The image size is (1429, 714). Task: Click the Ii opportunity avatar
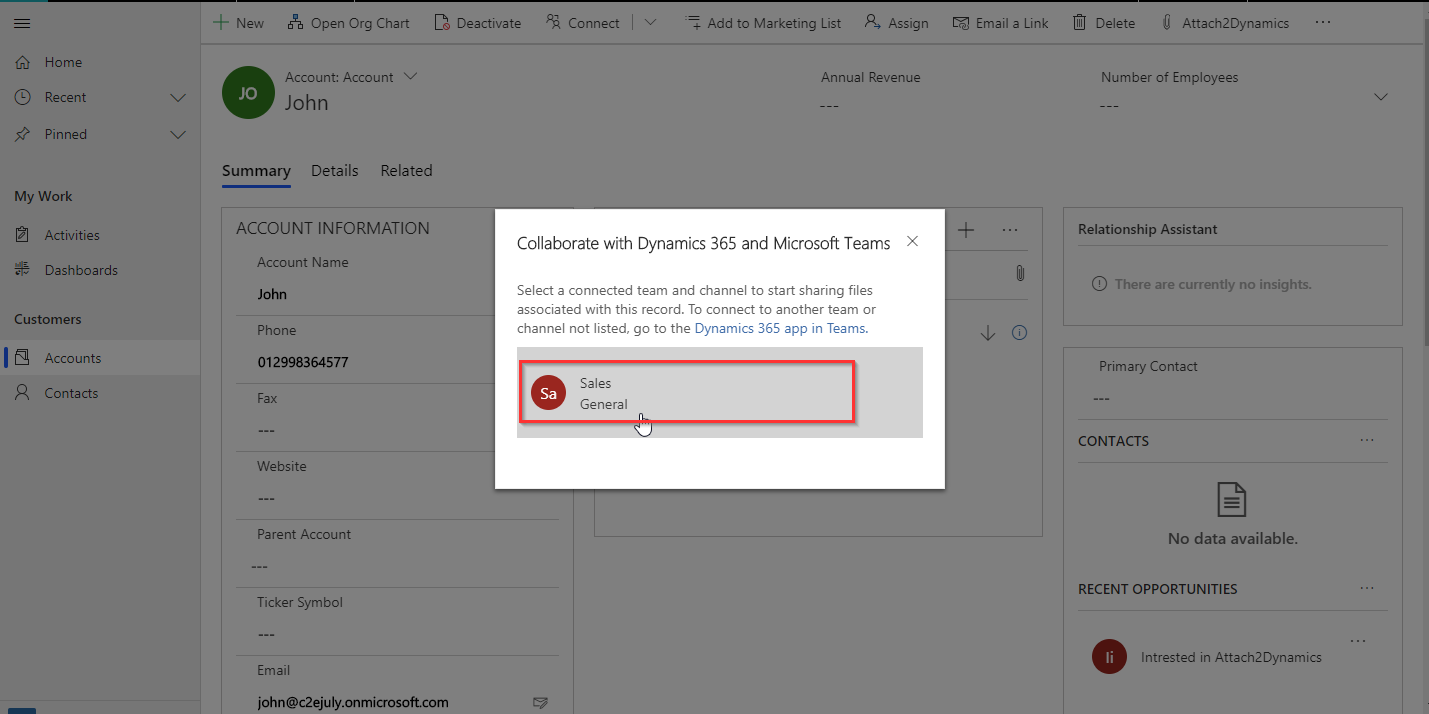(x=1109, y=657)
